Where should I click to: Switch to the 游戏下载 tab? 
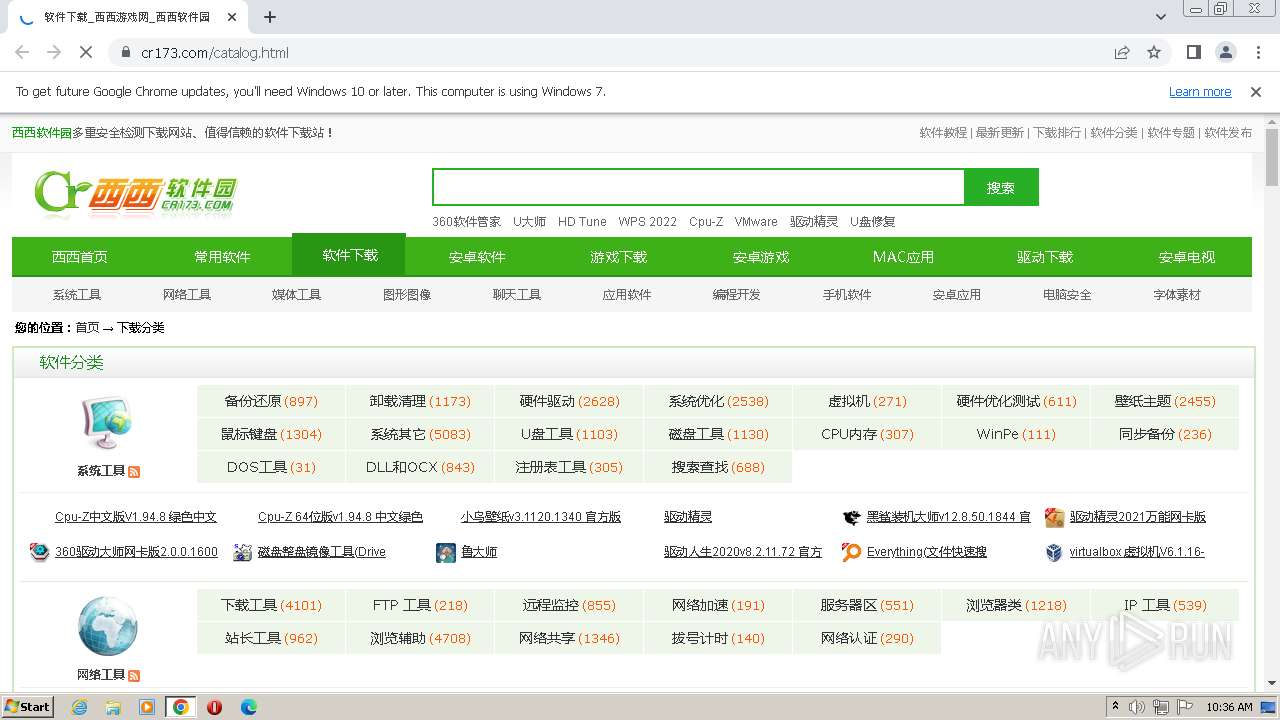(x=619, y=257)
